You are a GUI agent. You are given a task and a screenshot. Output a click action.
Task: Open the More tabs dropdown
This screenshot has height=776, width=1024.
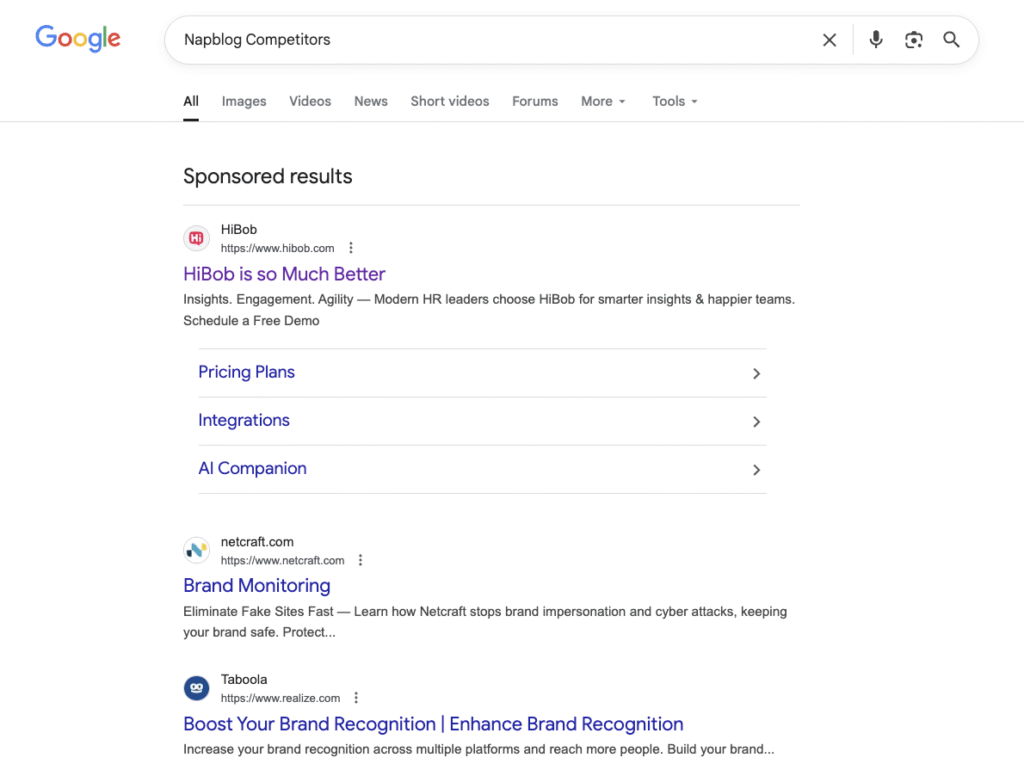pos(603,101)
